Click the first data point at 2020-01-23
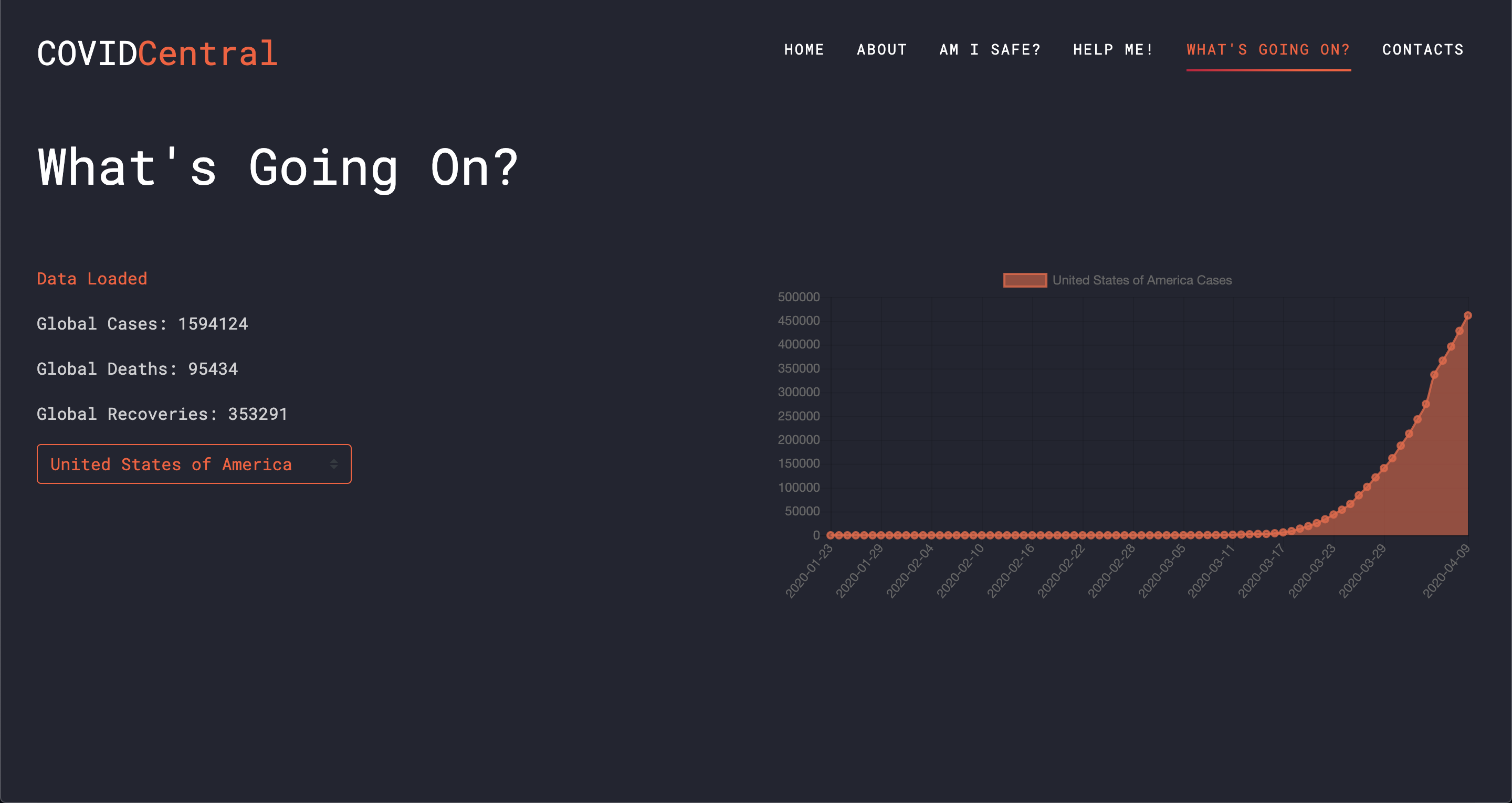 point(831,535)
